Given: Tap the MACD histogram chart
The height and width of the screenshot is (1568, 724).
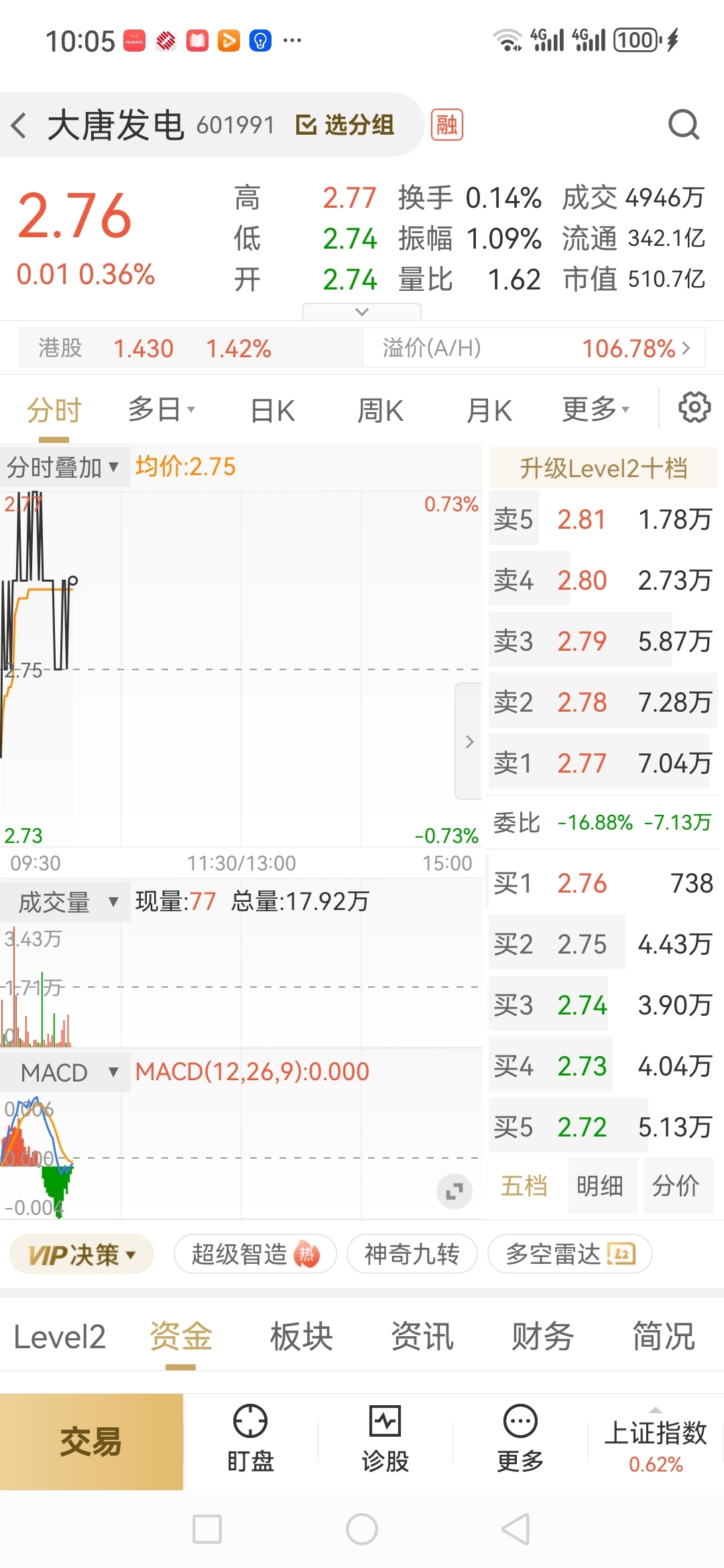Looking at the screenshot, I should click(241, 1156).
